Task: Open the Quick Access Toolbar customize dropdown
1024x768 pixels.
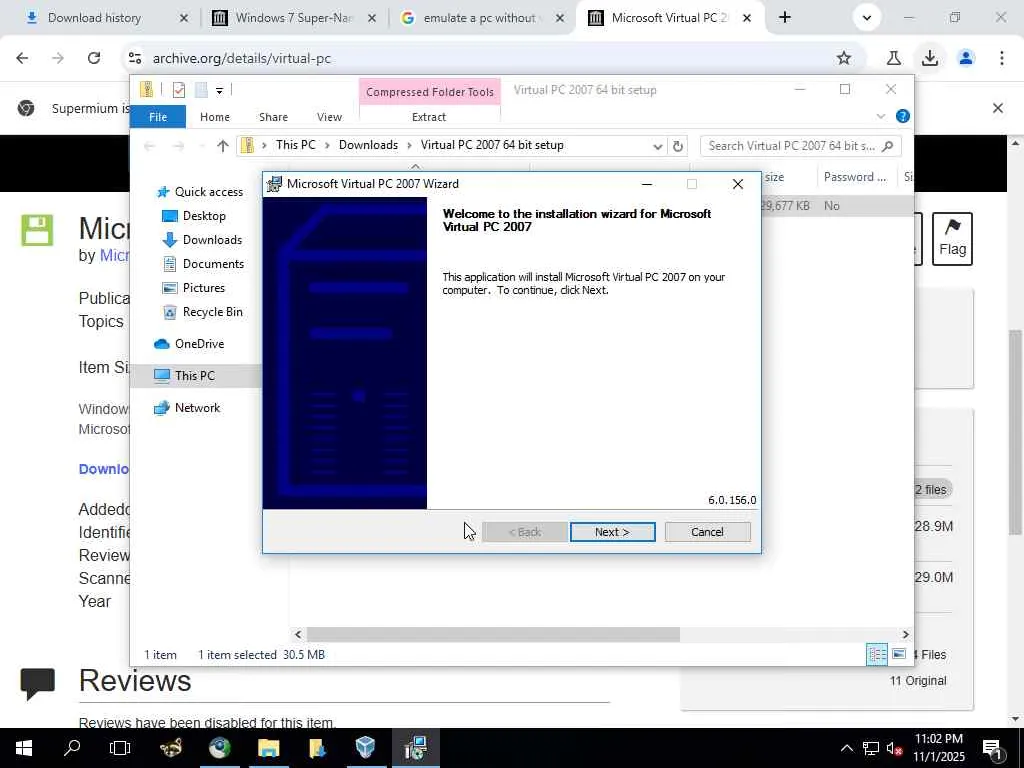Action: click(x=219, y=91)
